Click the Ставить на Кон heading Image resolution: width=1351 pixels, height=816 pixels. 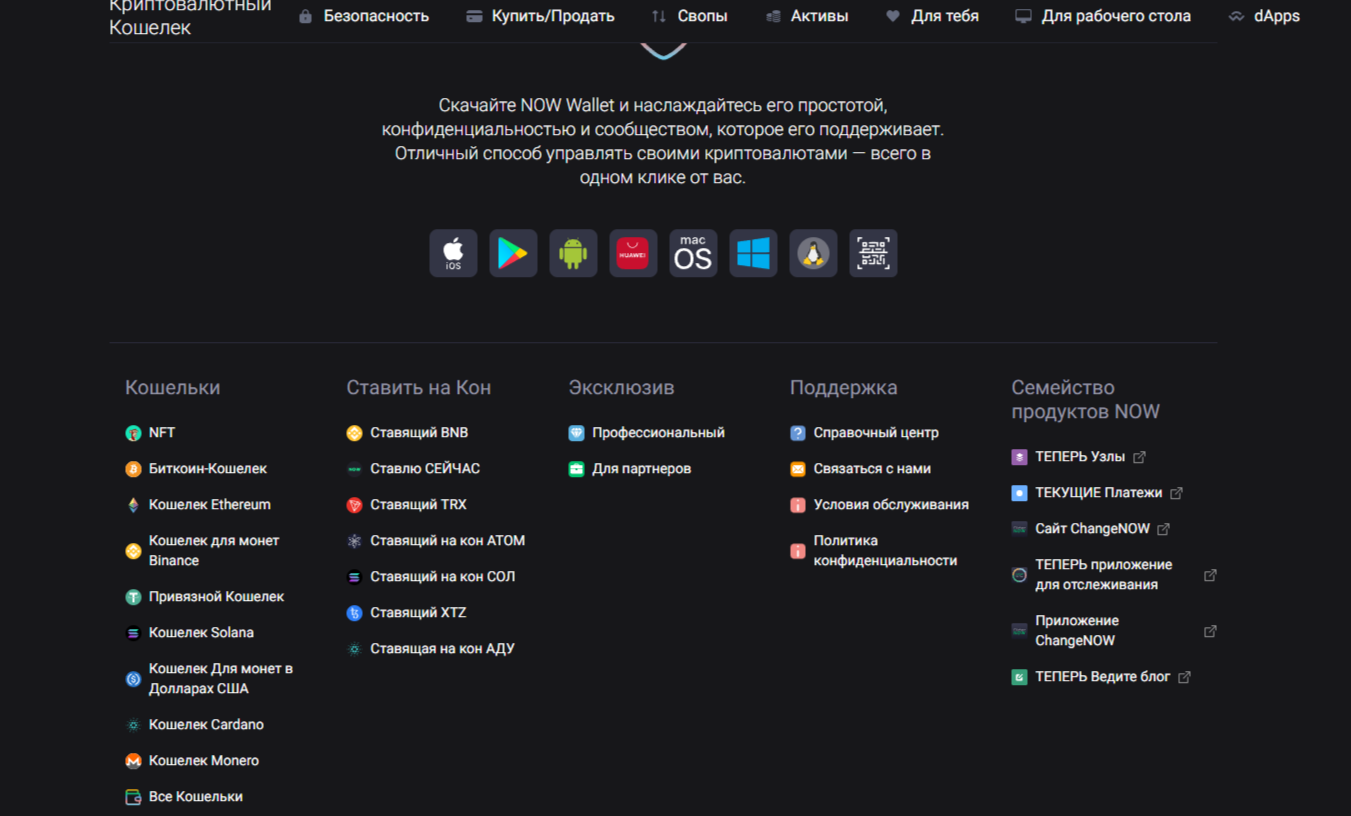[419, 388]
